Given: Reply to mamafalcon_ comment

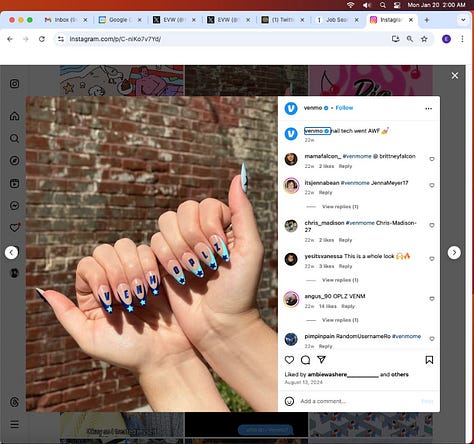Looking at the screenshot, I should pos(345,166).
